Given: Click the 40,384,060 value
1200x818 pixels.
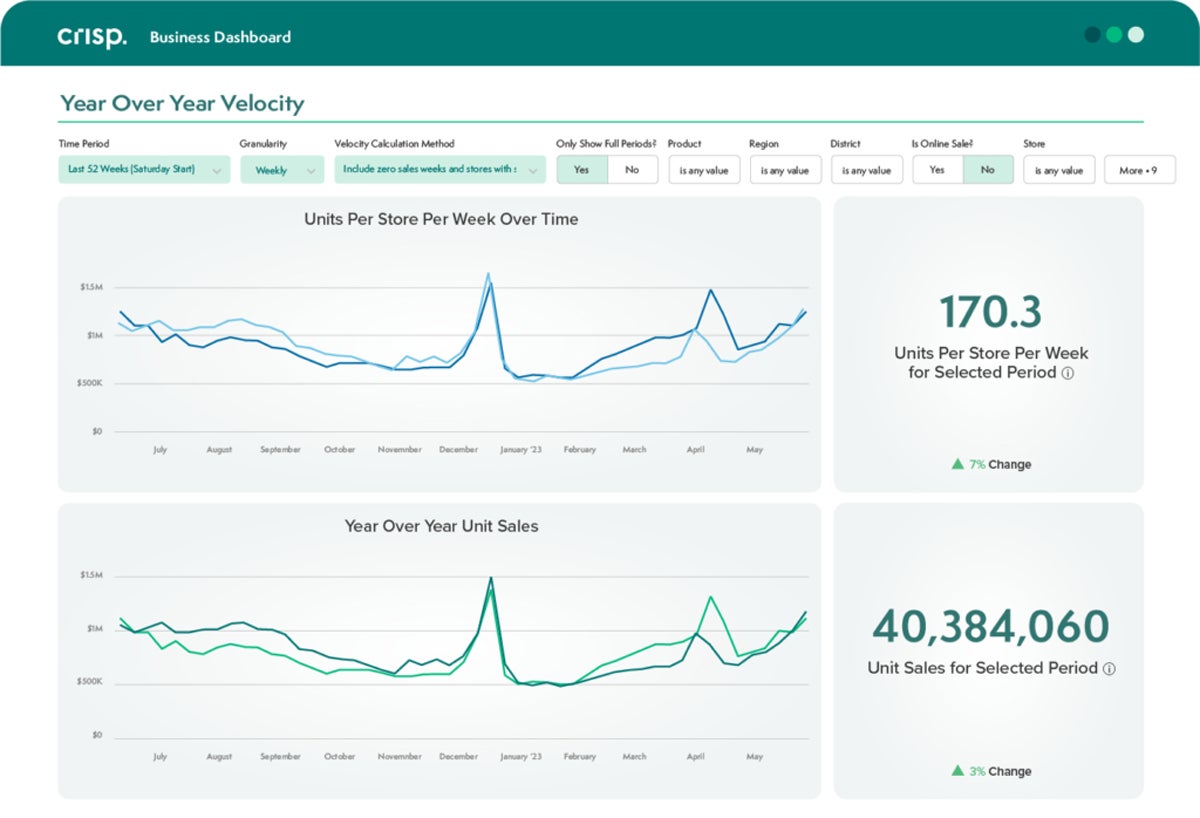Looking at the screenshot, I should (990, 627).
